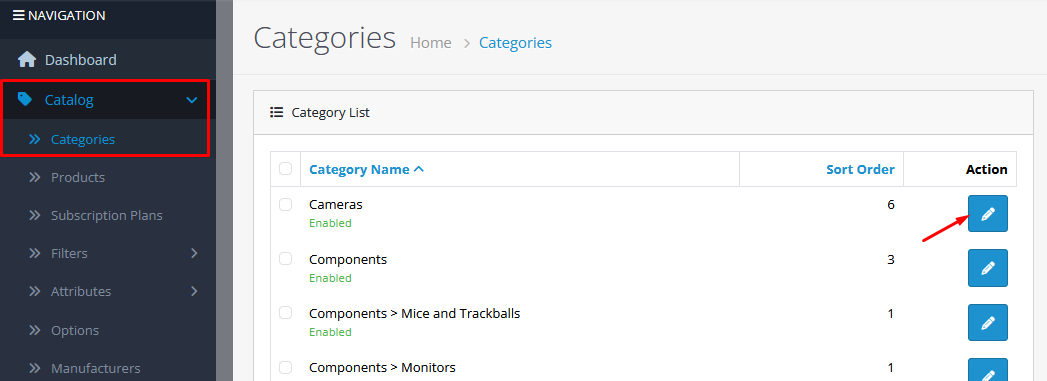Tick the checkbox for Components > Monitors

click(286, 368)
